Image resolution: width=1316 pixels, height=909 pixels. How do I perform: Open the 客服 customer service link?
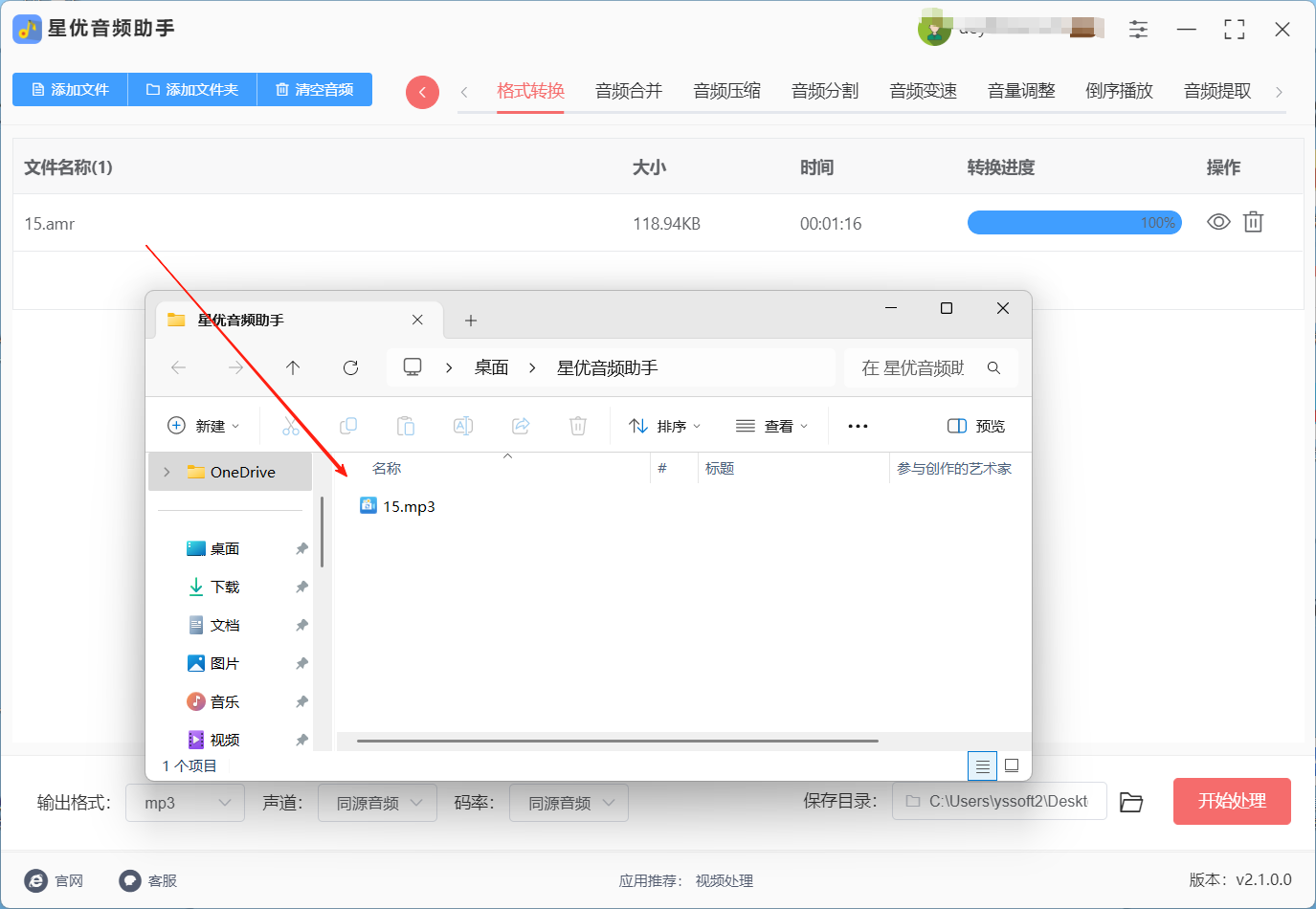coord(148,880)
